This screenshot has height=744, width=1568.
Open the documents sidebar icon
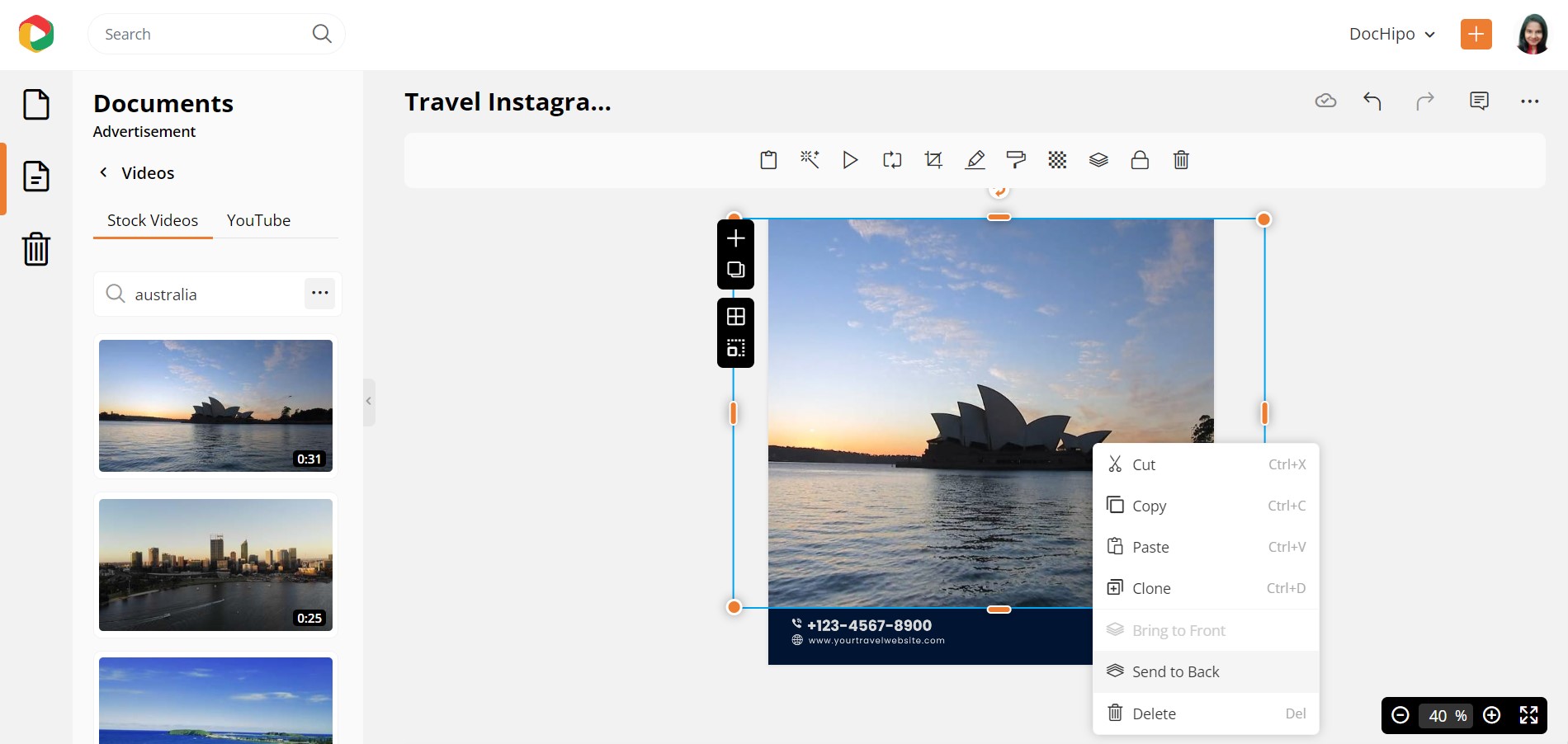coord(36,177)
